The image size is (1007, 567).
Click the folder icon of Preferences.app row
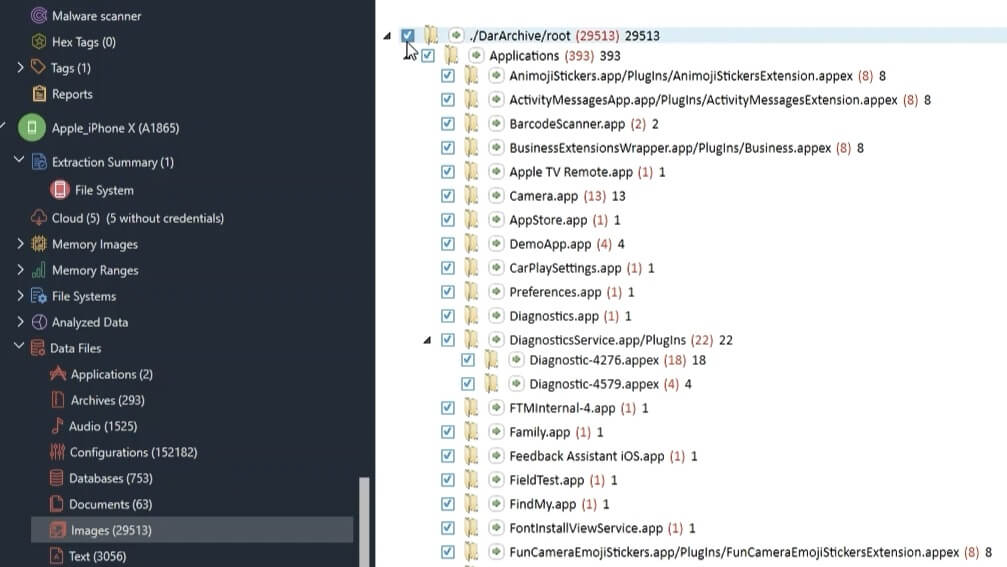coord(471,292)
